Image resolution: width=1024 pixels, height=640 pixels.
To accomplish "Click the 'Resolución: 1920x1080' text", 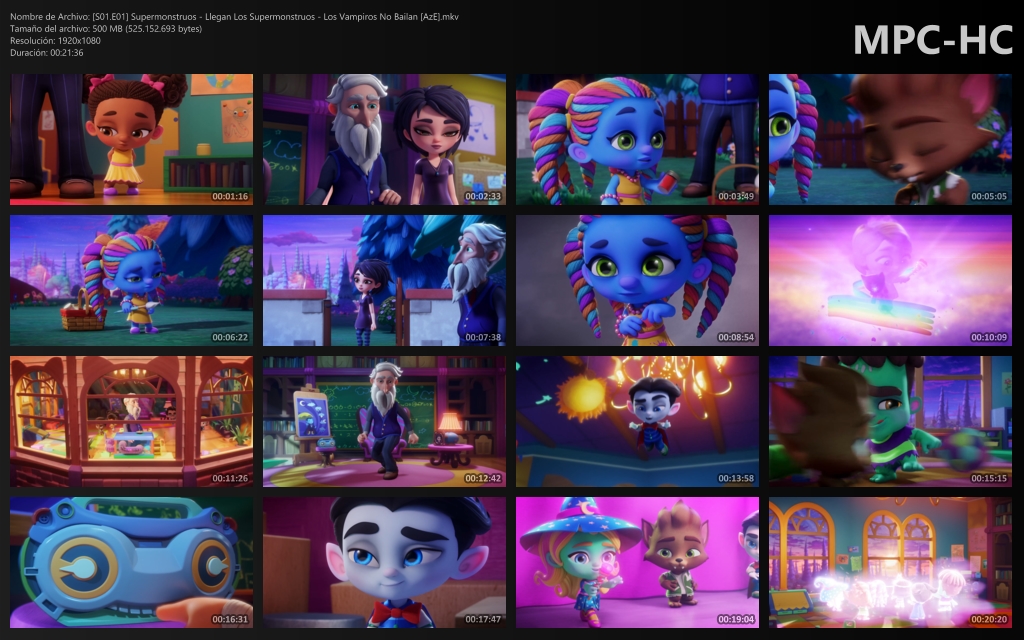I will coord(56,40).
